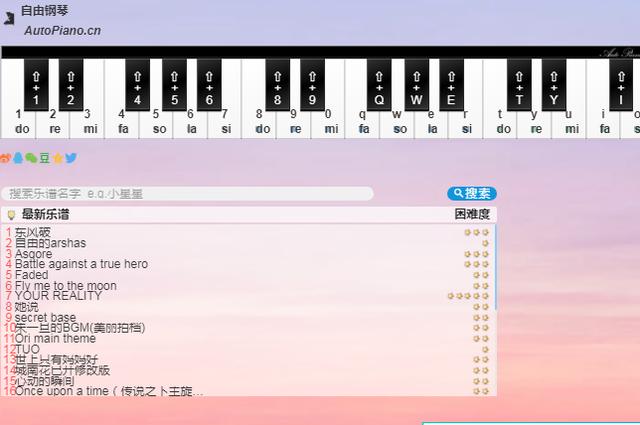Click the sheet music search input field
The height and width of the screenshot is (425, 640).
point(188,194)
